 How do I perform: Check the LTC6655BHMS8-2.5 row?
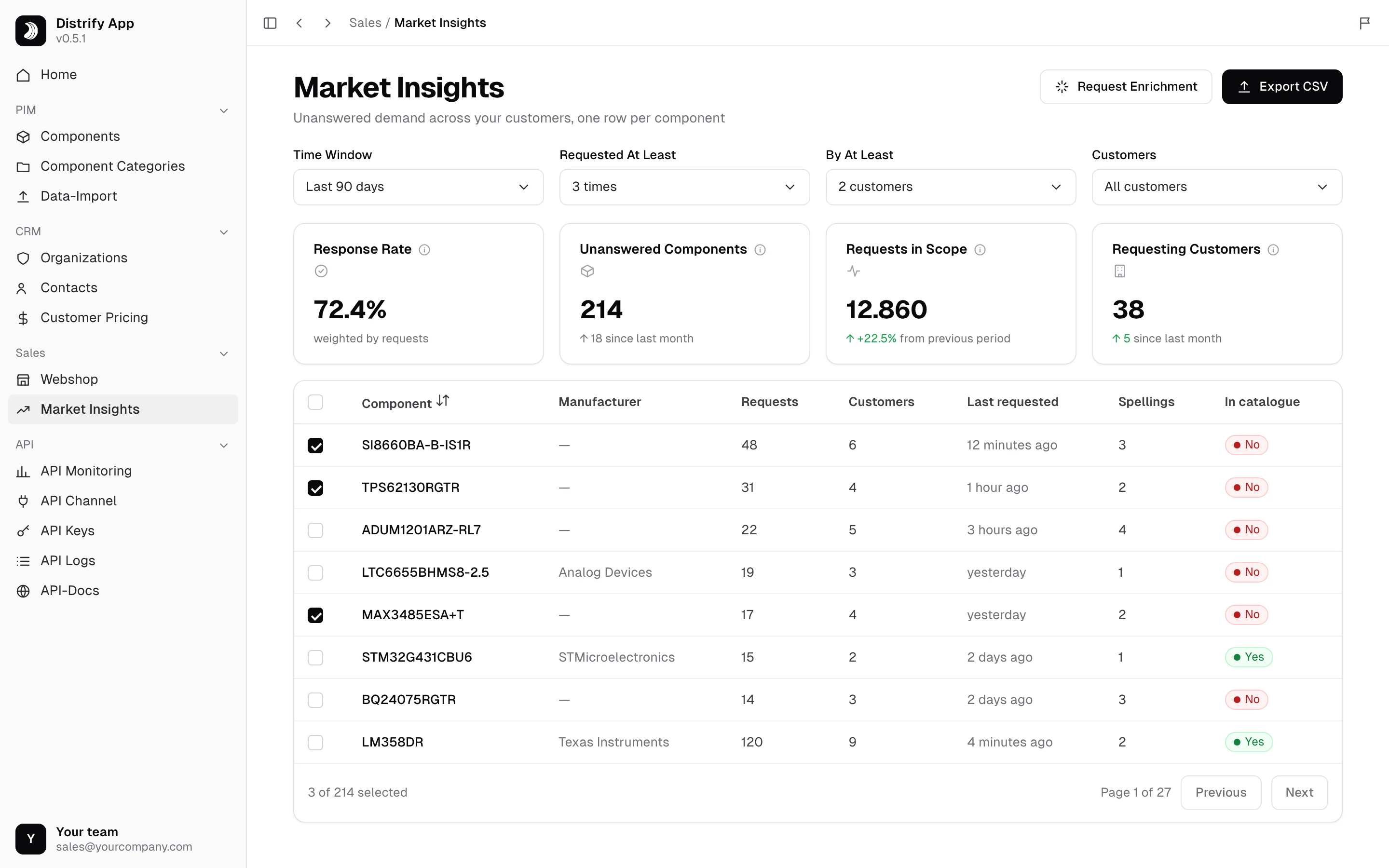(x=315, y=573)
